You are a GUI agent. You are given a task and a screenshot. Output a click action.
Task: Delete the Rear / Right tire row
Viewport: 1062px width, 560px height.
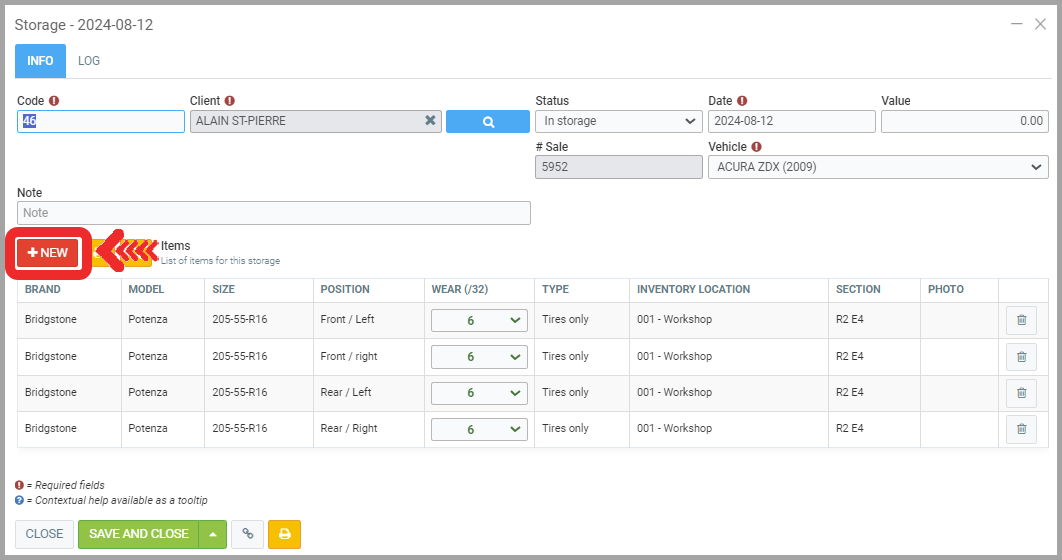pos(1021,429)
